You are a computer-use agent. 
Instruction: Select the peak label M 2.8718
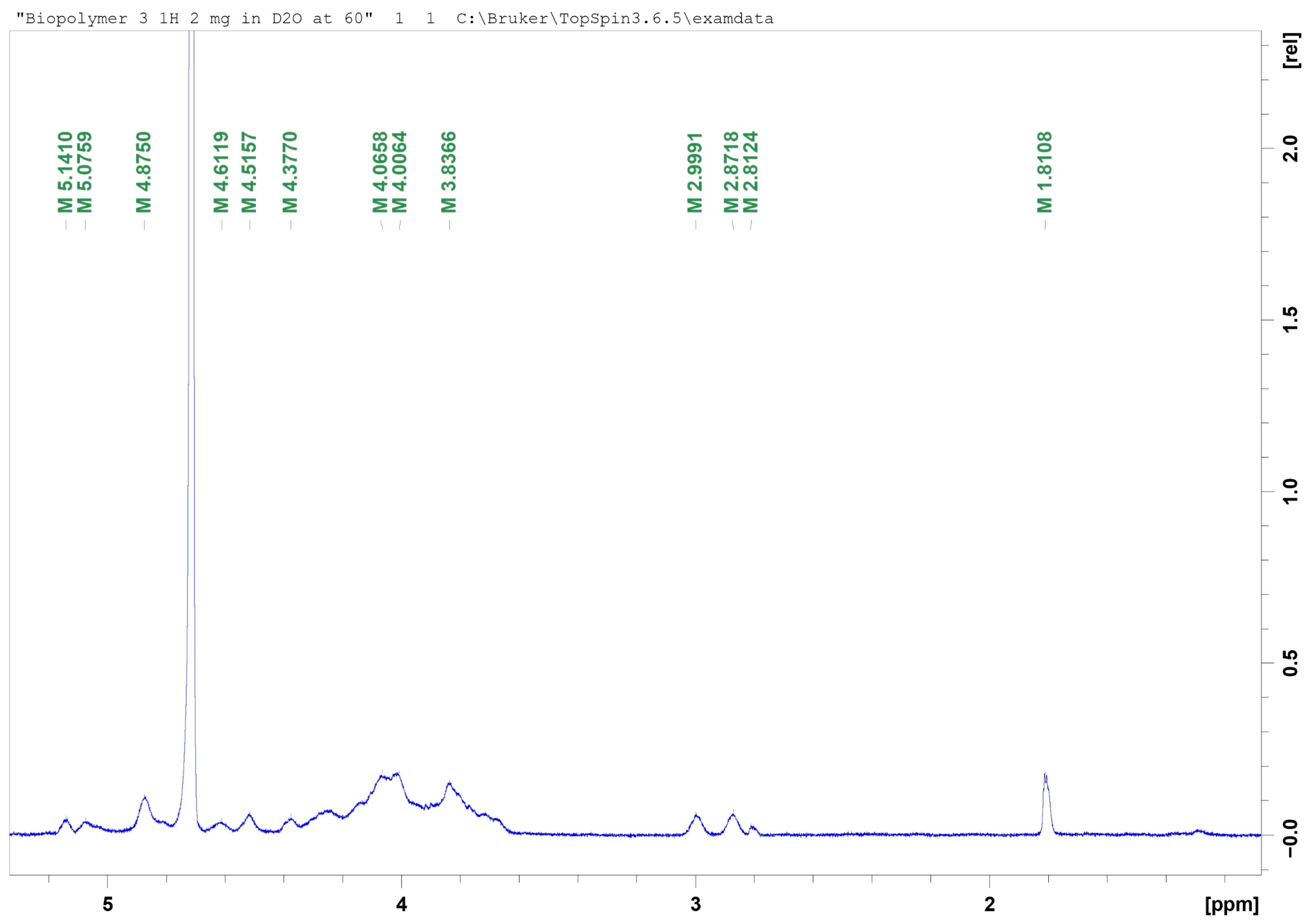pyautogui.click(x=731, y=172)
